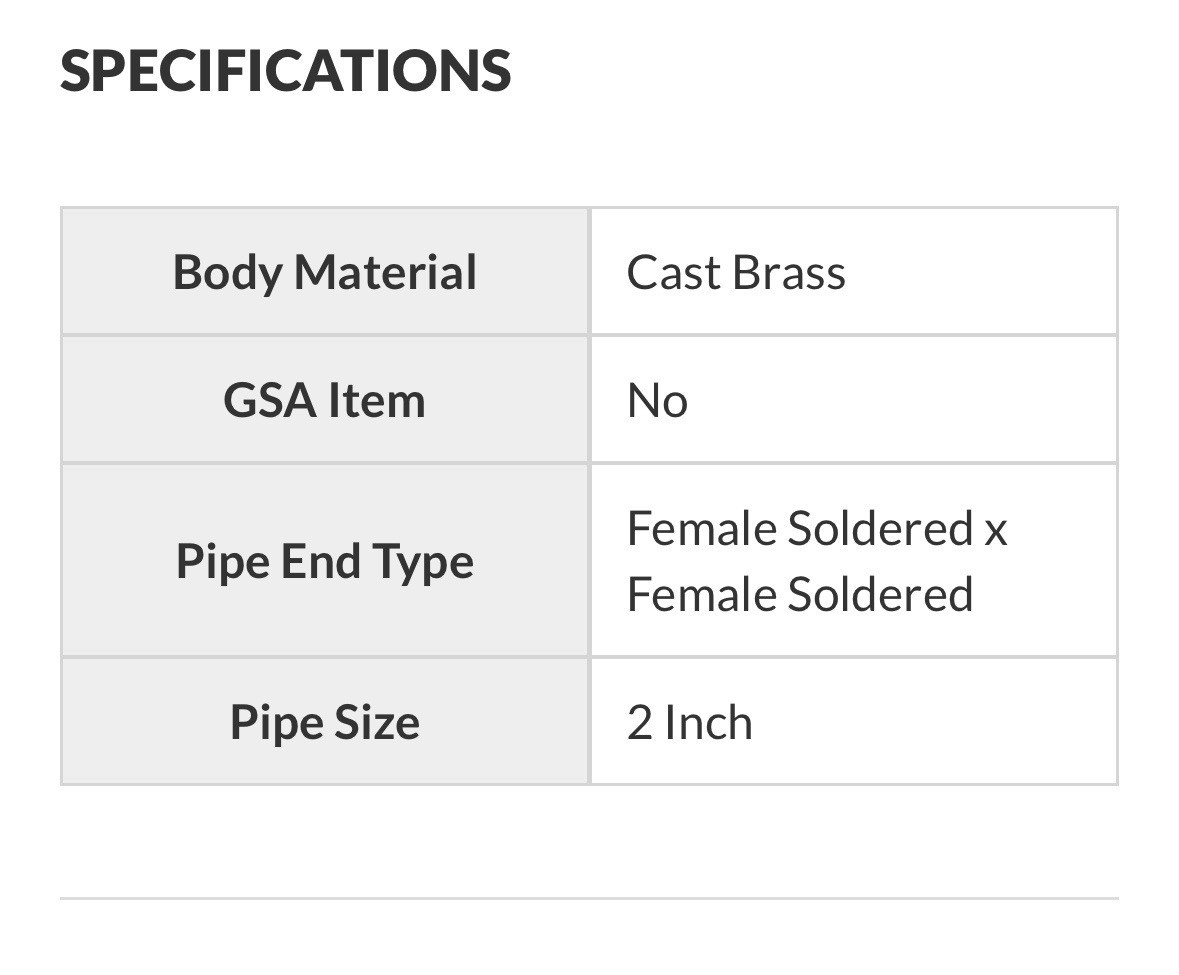1179x975 pixels.
Task: Select the Pipe End Type label
Action: [x=325, y=562]
